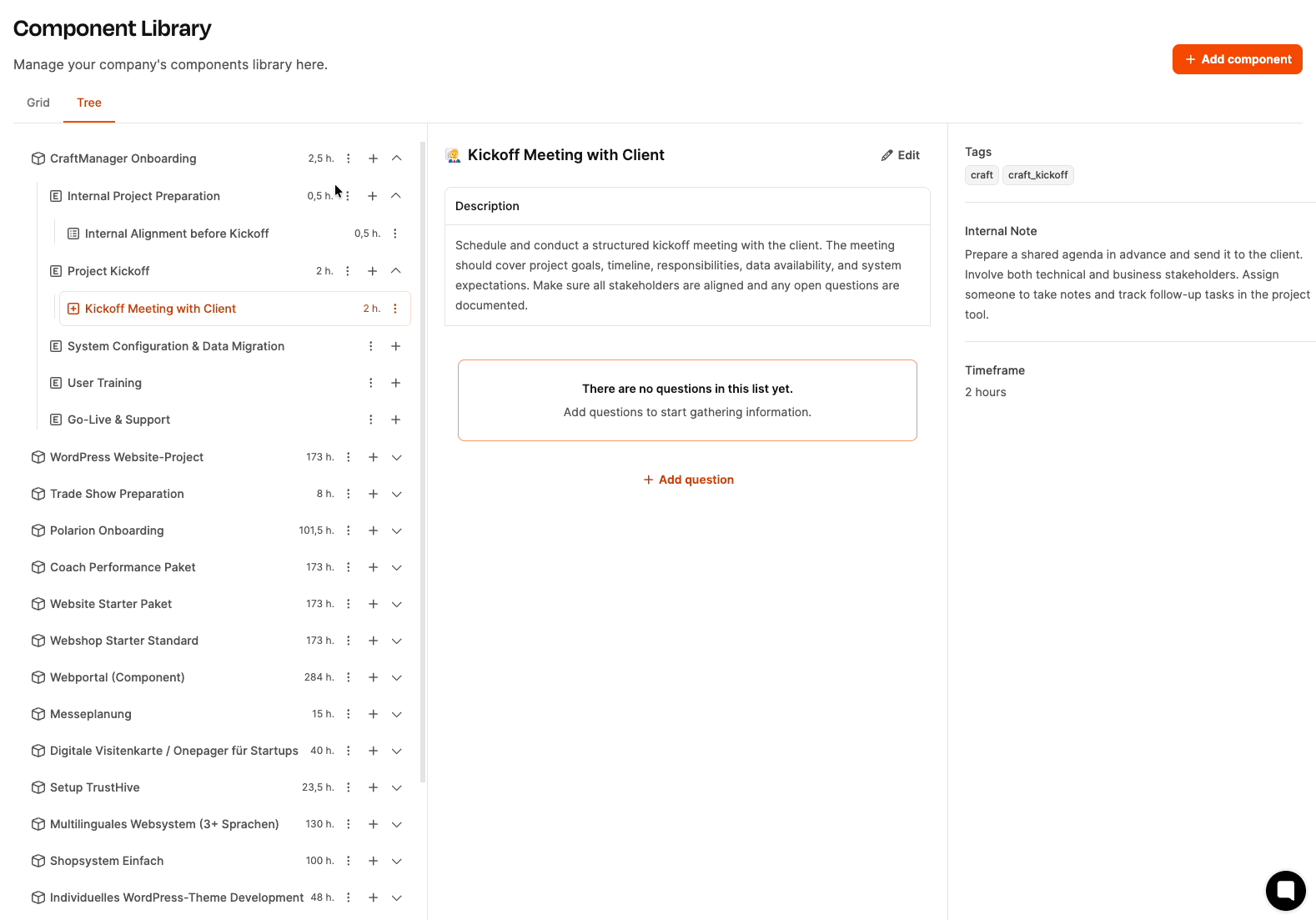
Task: Open the chat widget bubble icon
Action: [1285, 890]
